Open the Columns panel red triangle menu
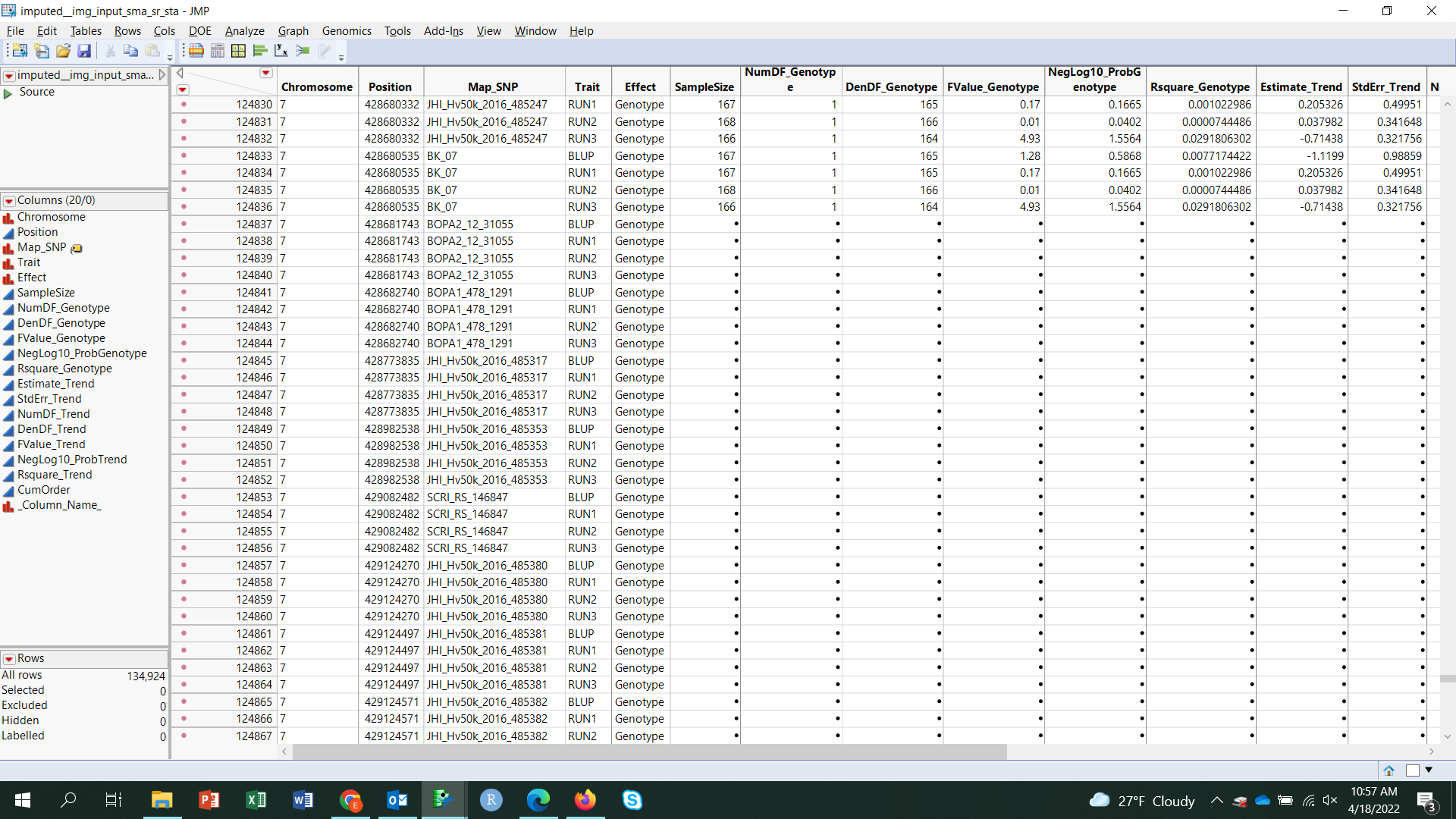The height and width of the screenshot is (819, 1456). point(9,201)
